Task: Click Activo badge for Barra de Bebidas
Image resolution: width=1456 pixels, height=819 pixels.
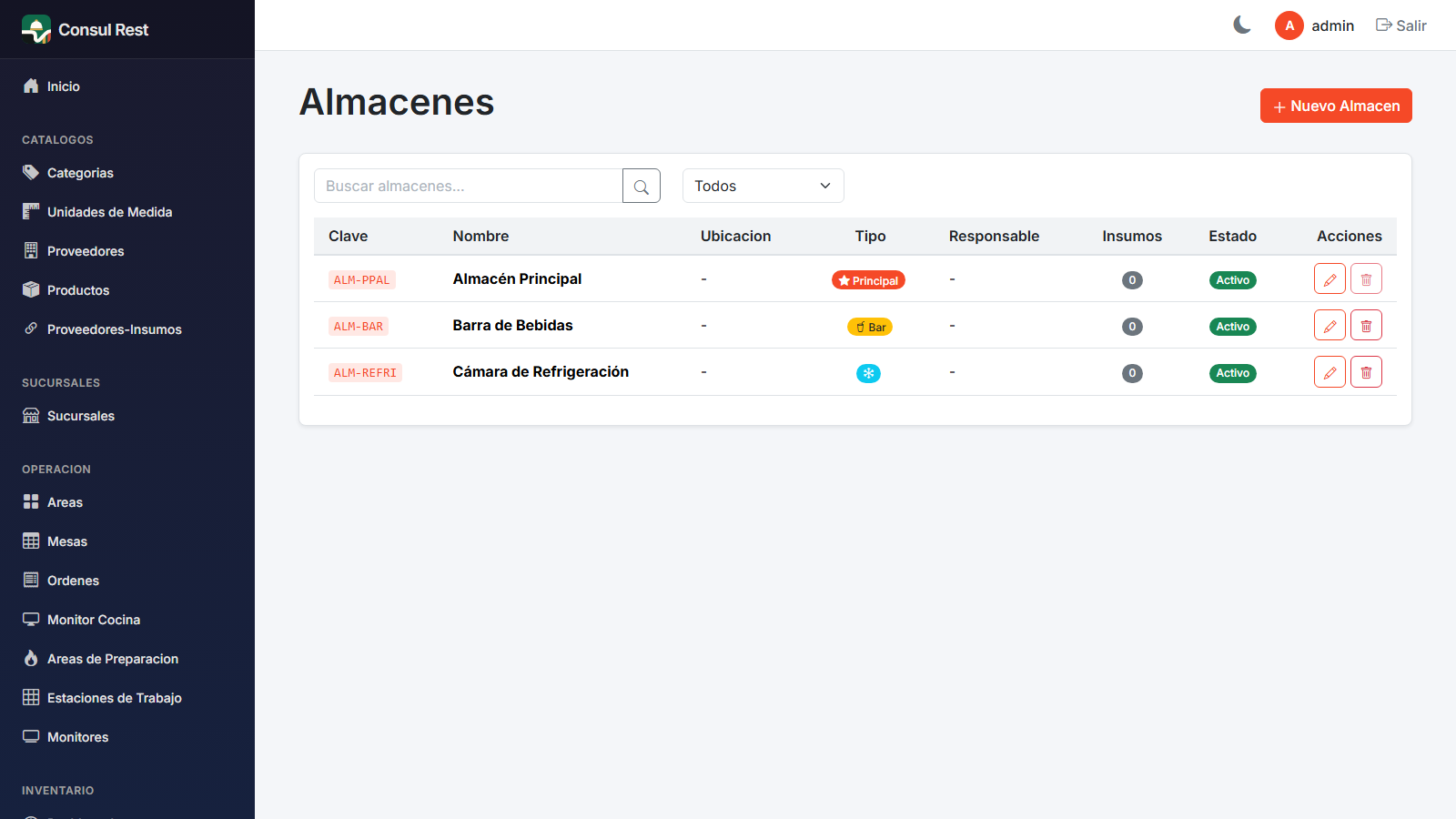Action: click(x=1233, y=327)
